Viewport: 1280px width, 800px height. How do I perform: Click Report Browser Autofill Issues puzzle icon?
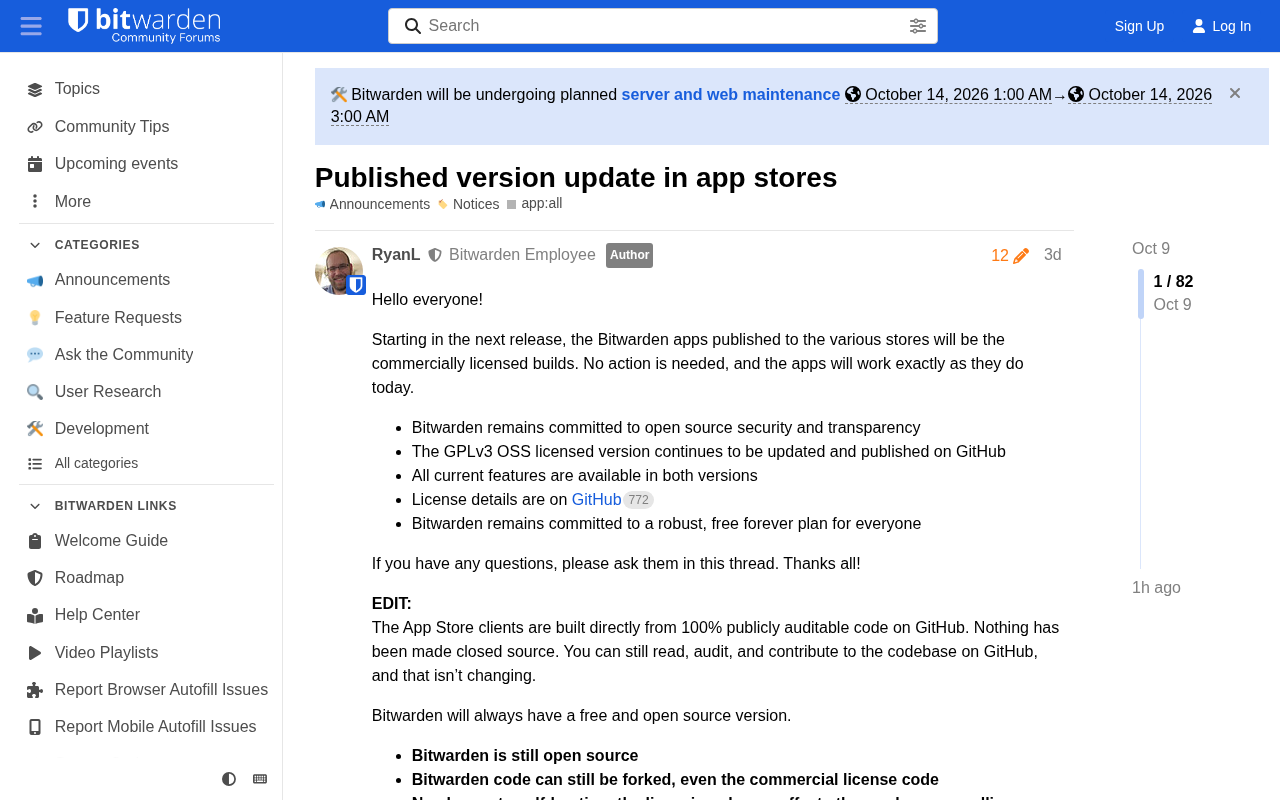pos(35,690)
